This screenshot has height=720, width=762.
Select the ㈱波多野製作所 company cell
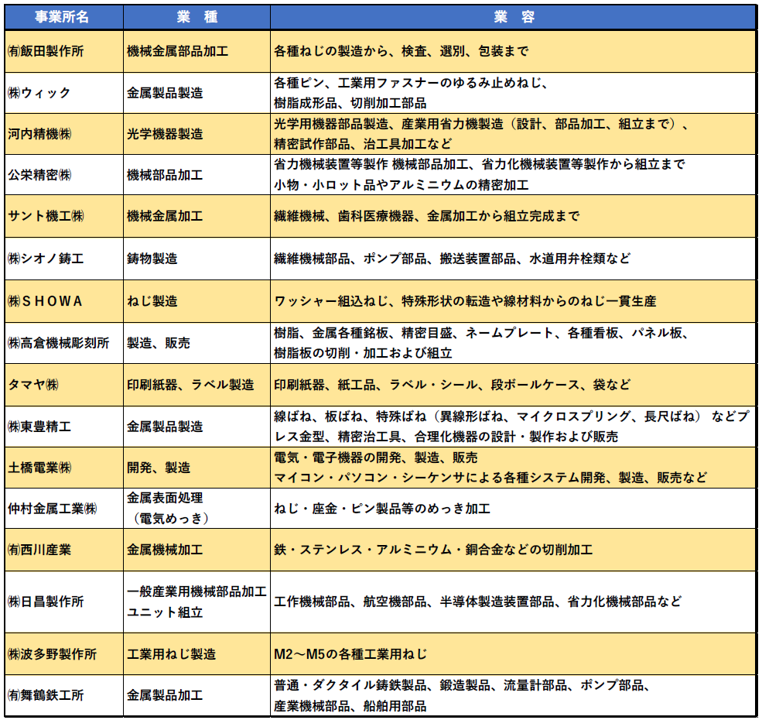tap(64, 654)
